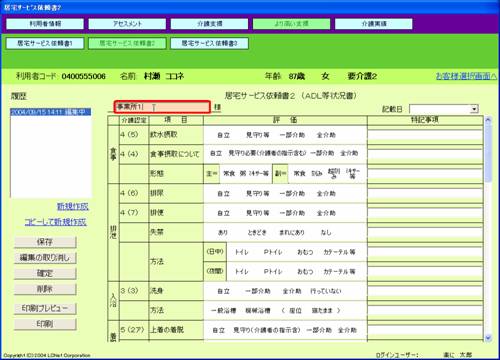
Task: Choose 全介助 for 排便
Action: pos(326,213)
